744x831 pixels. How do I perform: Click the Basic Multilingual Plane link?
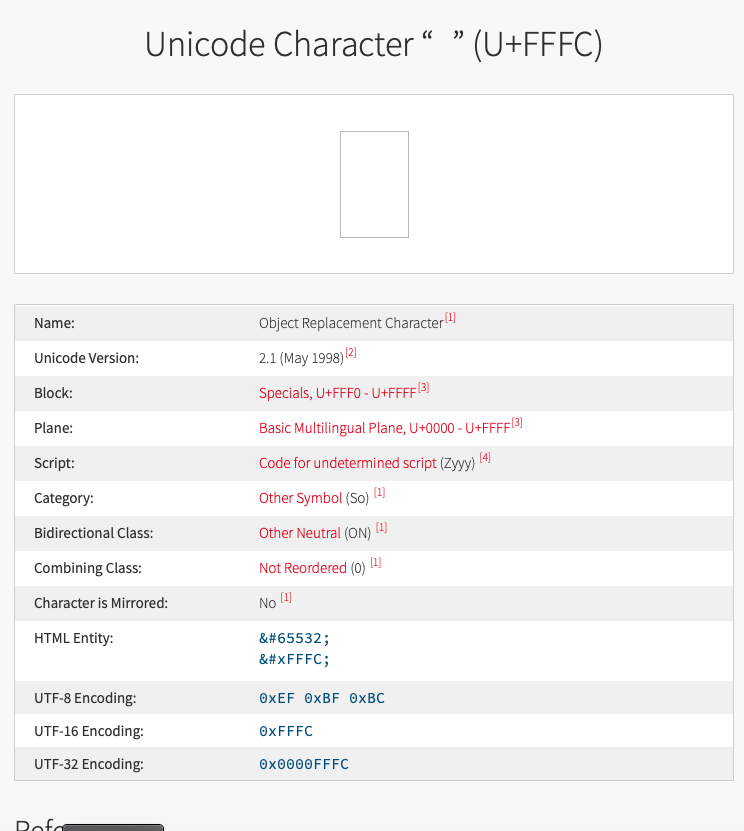click(384, 428)
